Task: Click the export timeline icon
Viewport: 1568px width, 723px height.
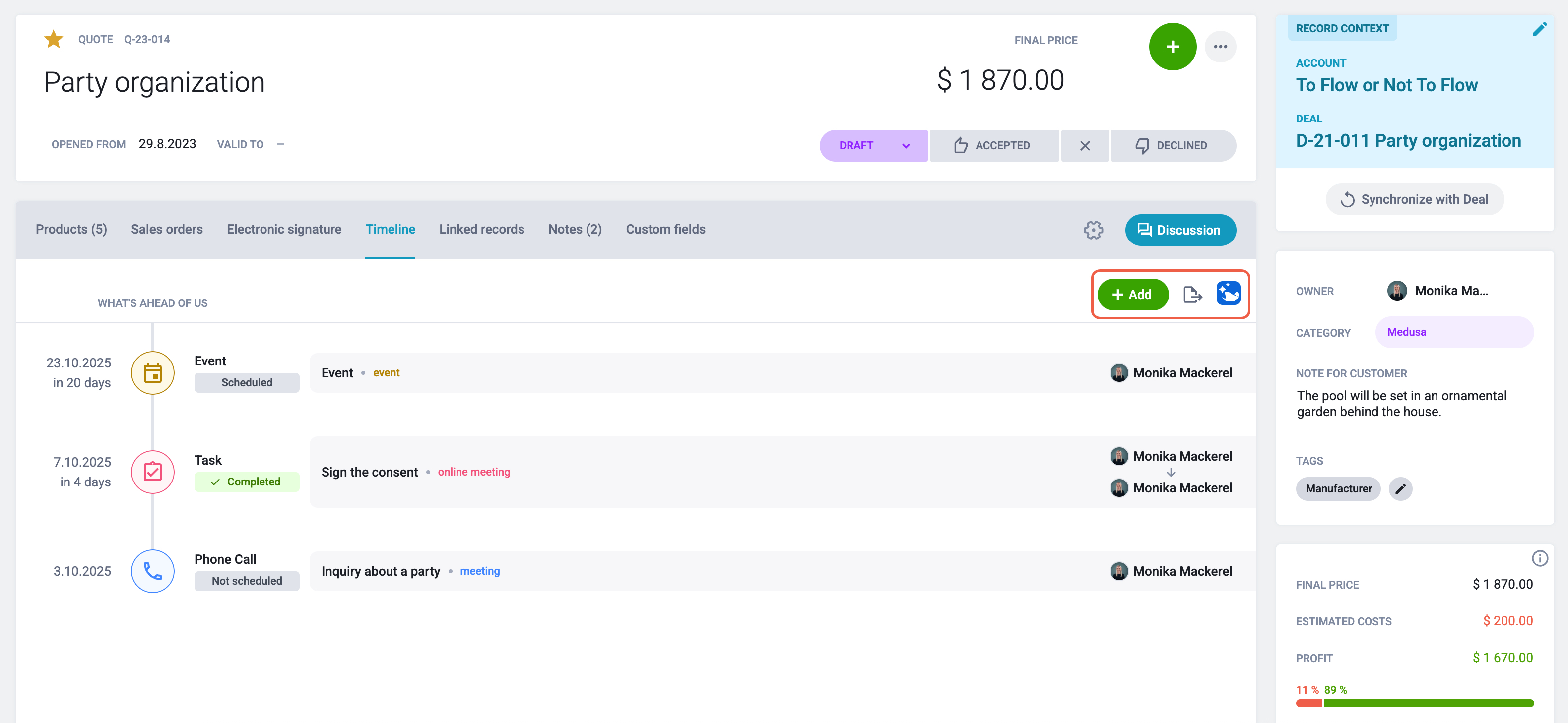Action: [x=1192, y=295]
